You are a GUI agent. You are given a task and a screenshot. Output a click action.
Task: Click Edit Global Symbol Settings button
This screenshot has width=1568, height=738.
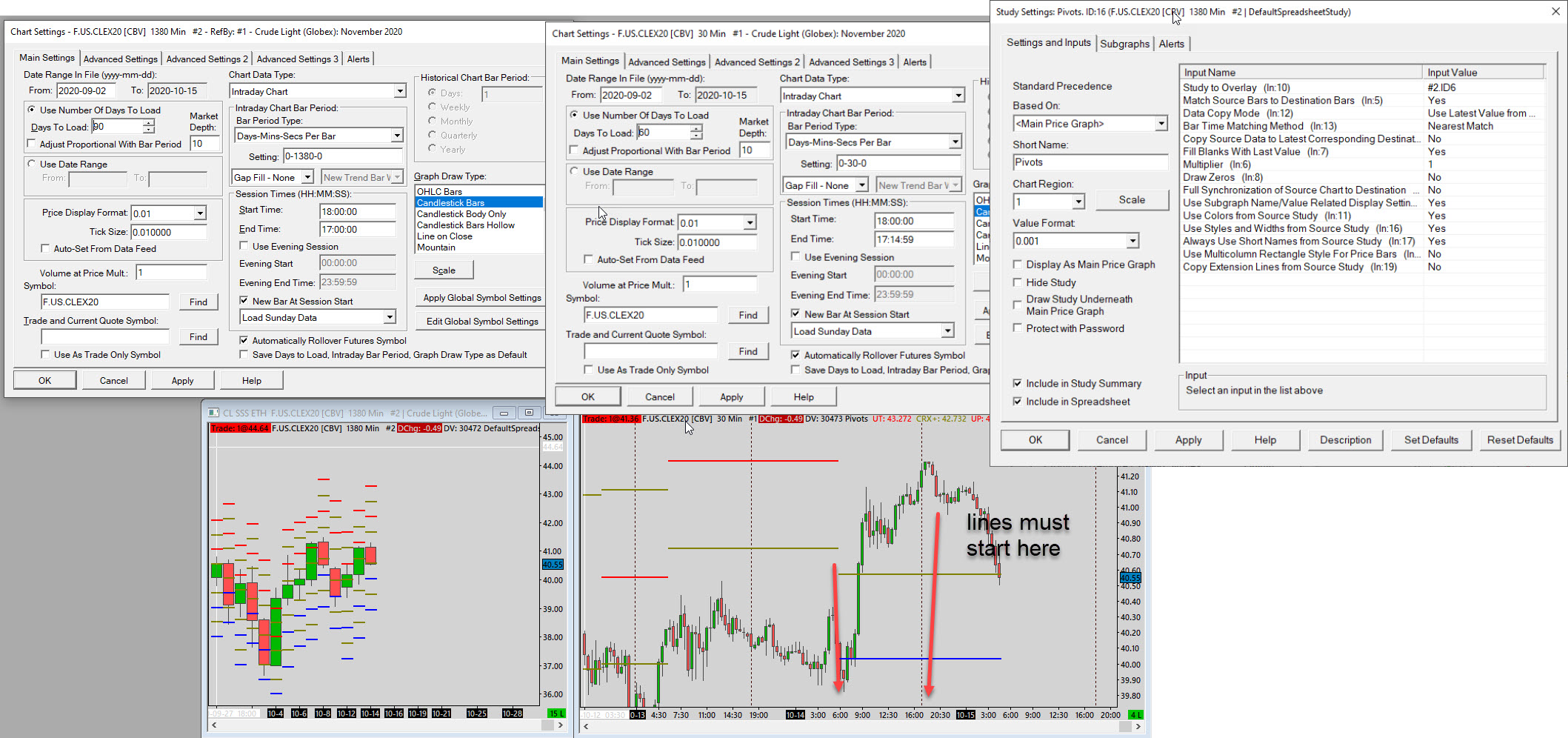(482, 322)
